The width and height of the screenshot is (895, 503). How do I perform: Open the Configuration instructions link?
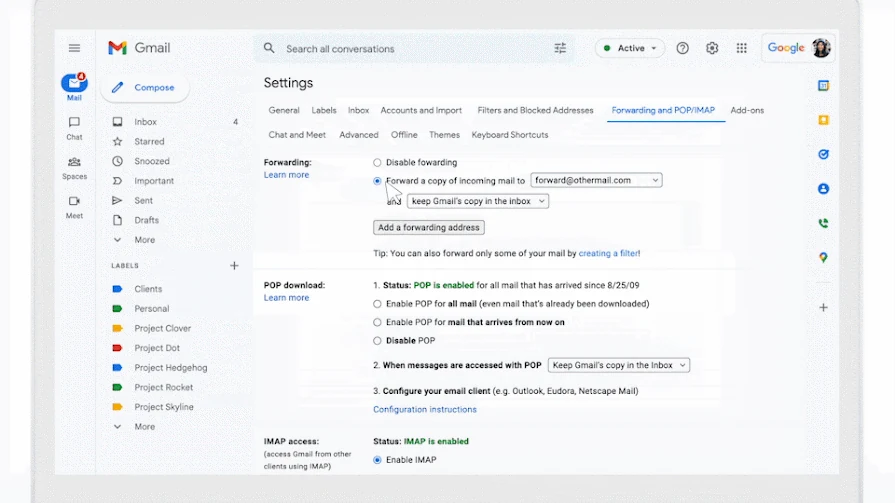[x=425, y=409]
